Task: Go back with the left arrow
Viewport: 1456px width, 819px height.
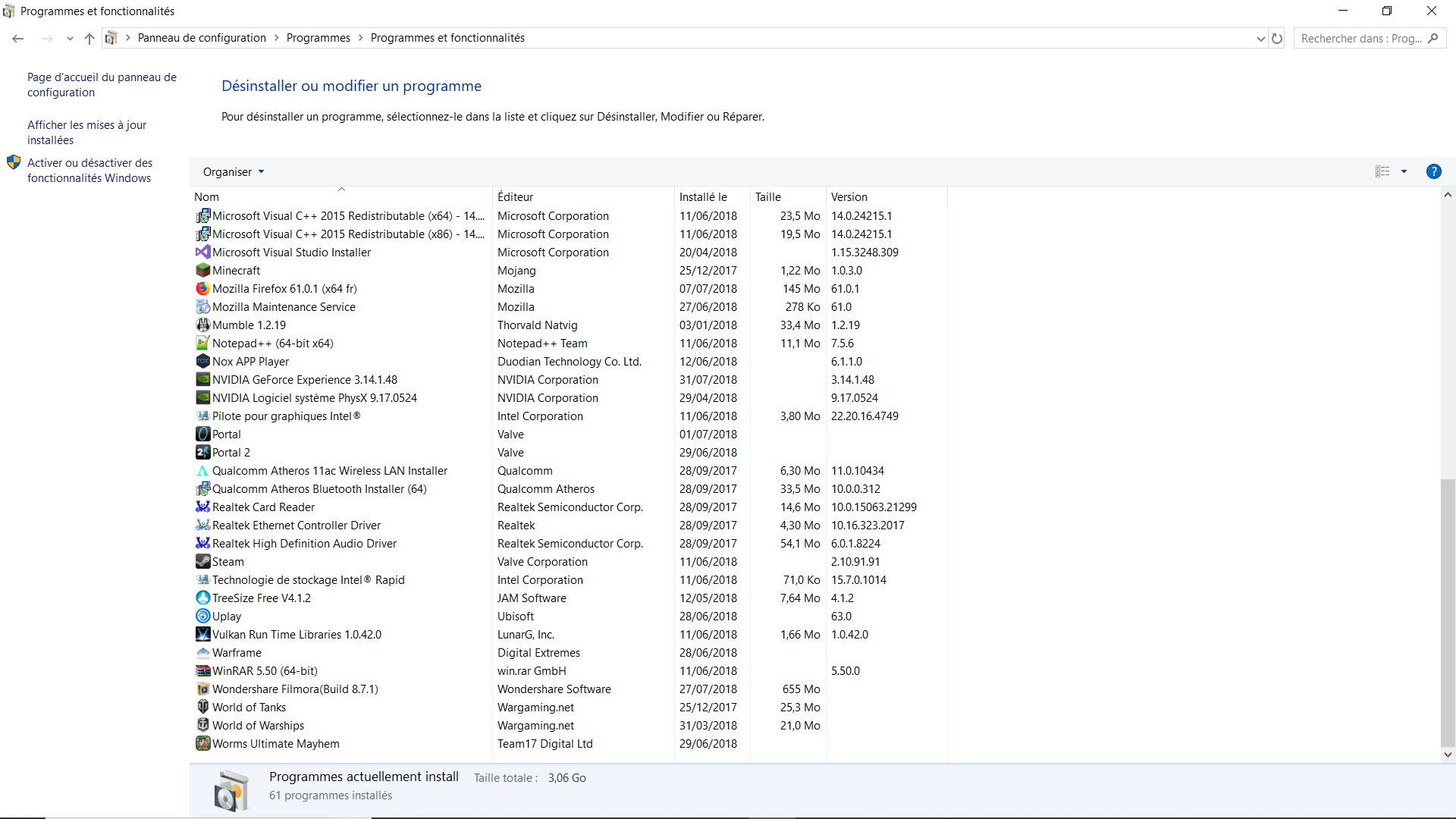Action: tap(18, 38)
